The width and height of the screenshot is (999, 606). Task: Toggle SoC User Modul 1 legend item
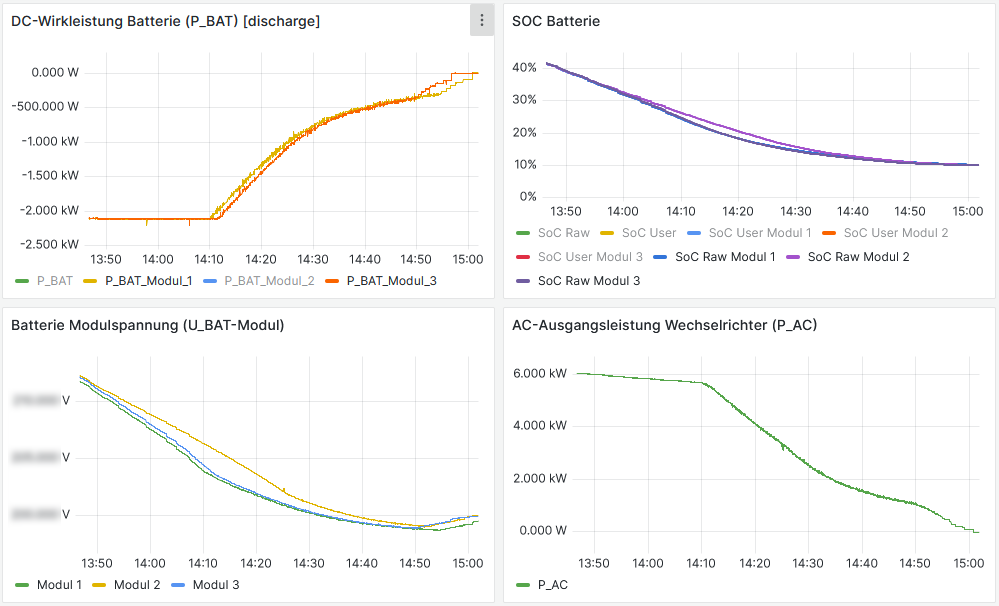coord(760,233)
